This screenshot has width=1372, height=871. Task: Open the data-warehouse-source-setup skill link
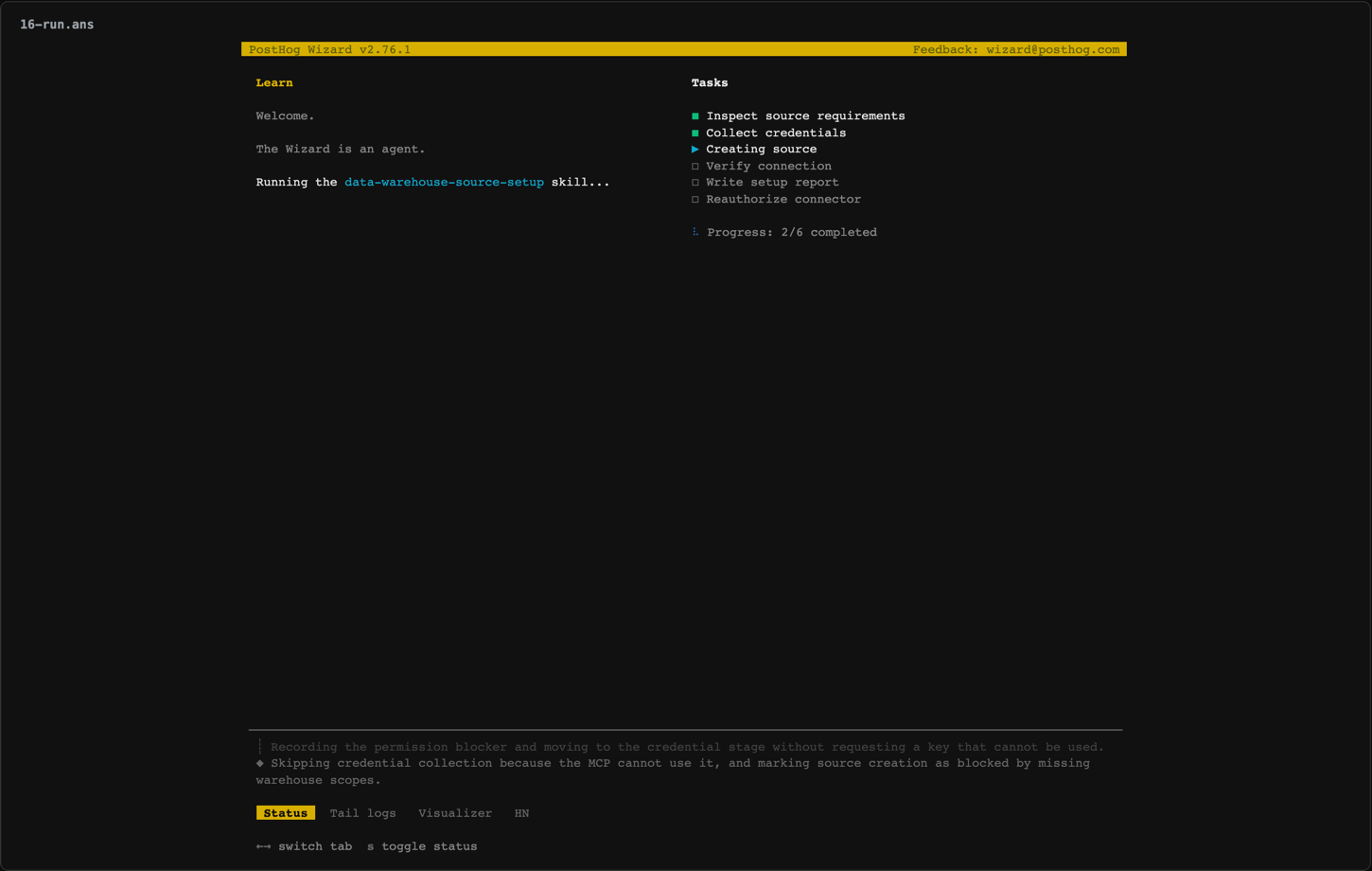[x=444, y=182]
